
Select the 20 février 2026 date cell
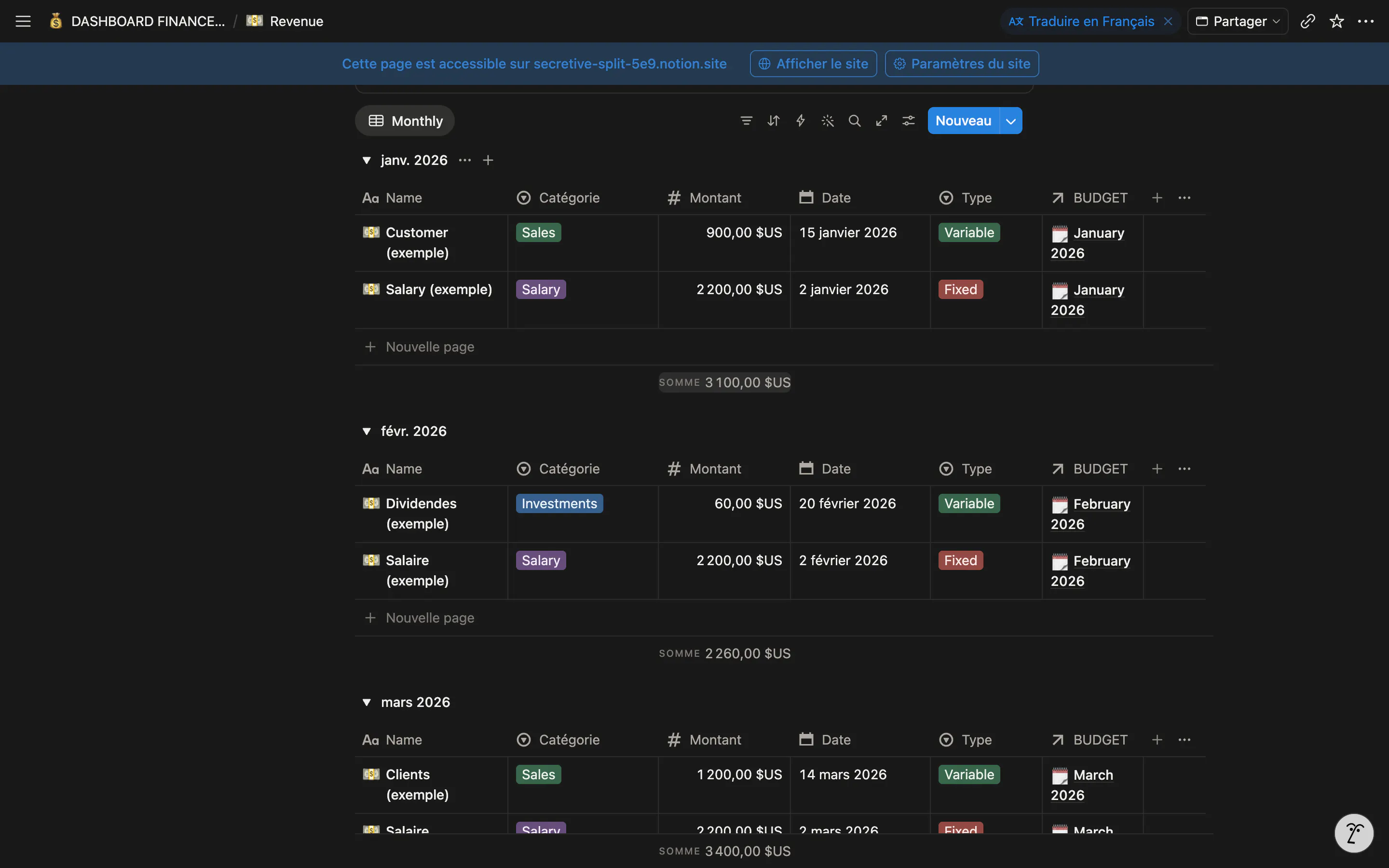[x=860, y=514]
